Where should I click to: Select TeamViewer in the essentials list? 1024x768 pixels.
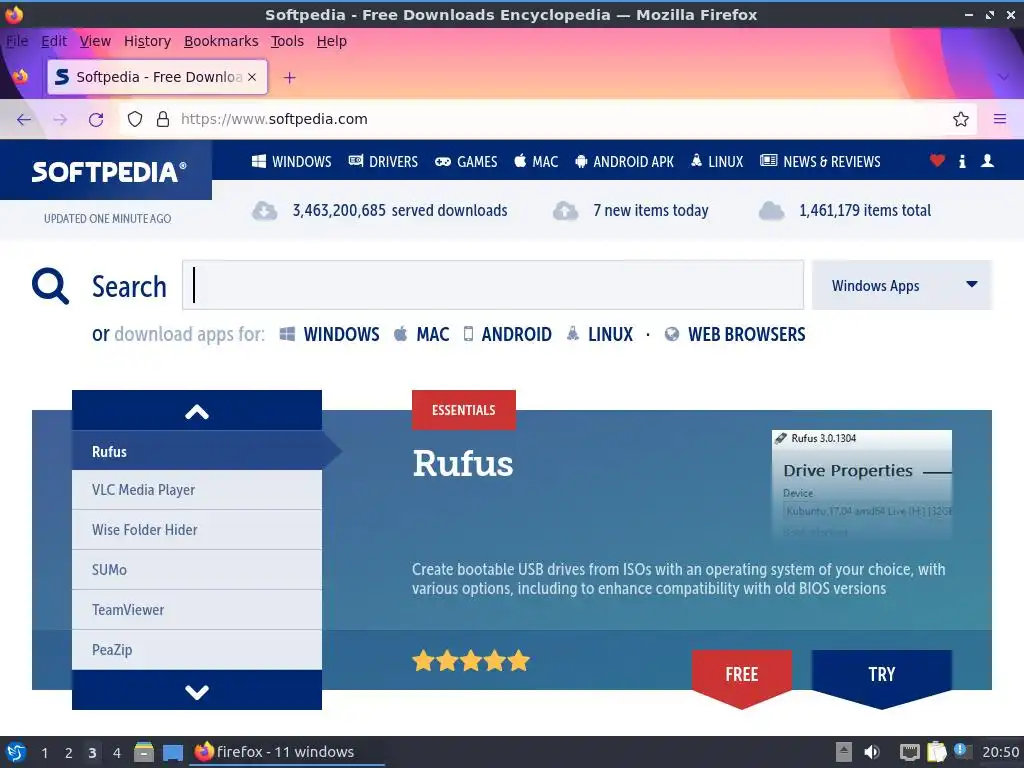pyautogui.click(x=197, y=609)
